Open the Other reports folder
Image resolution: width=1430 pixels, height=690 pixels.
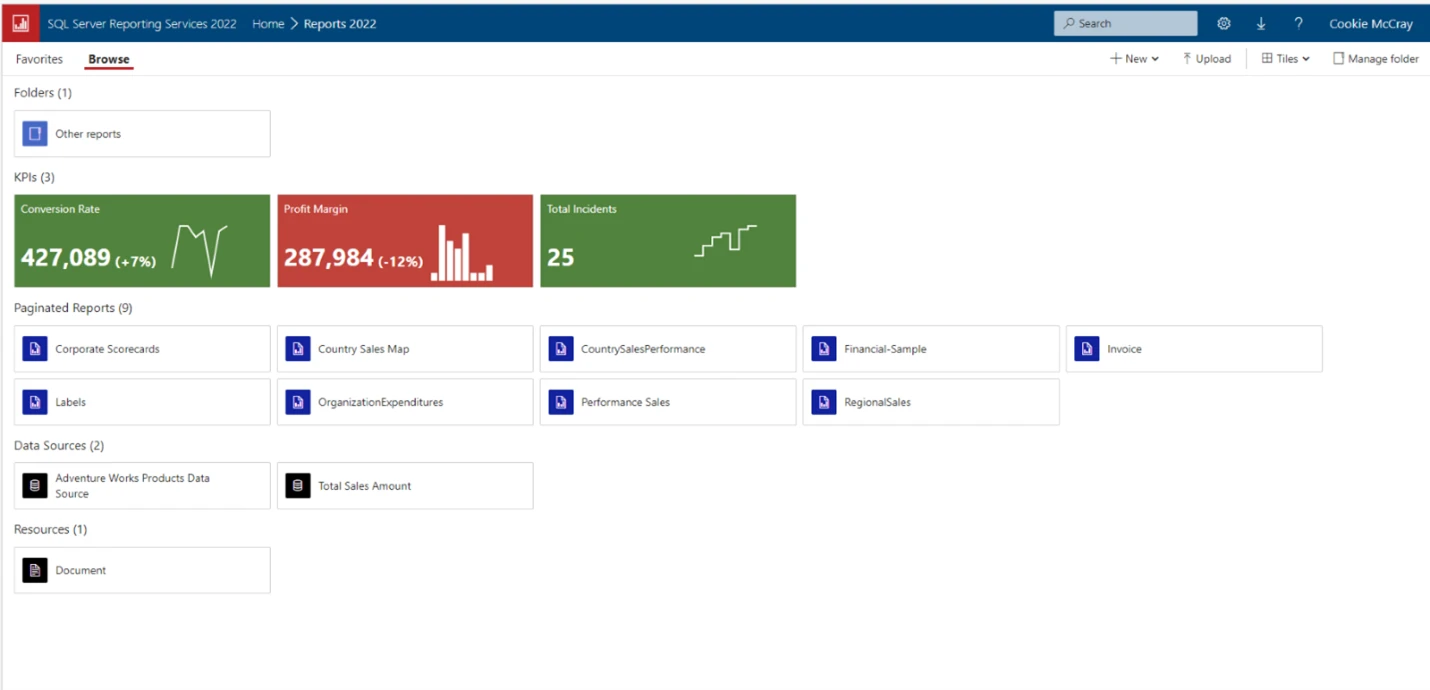pyautogui.click(x=141, y=133)
